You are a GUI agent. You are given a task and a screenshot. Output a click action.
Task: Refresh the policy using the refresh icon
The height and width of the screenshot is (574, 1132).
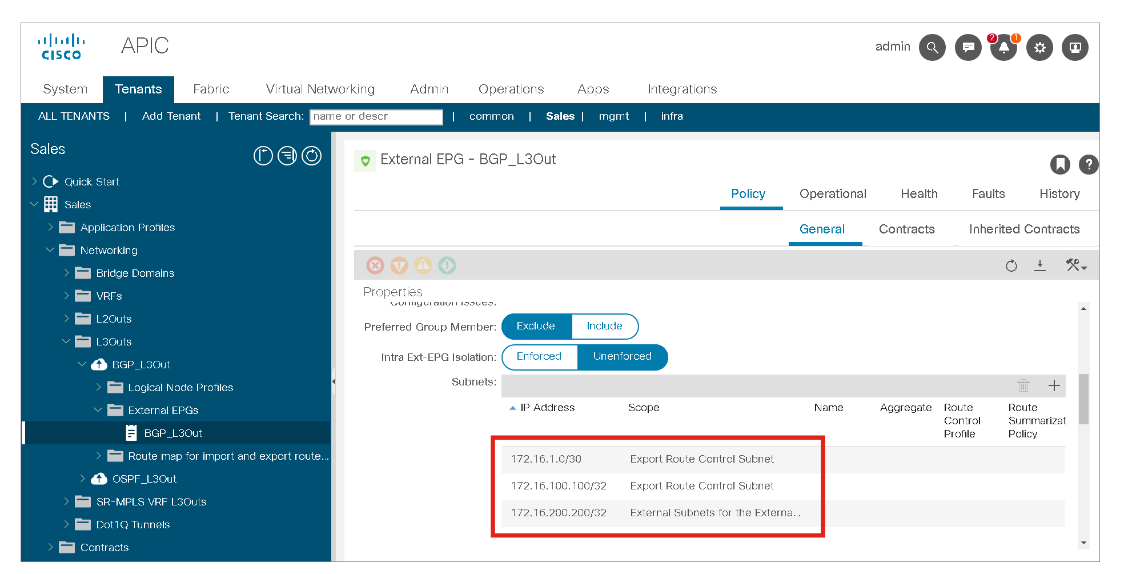pos(1011,265)
